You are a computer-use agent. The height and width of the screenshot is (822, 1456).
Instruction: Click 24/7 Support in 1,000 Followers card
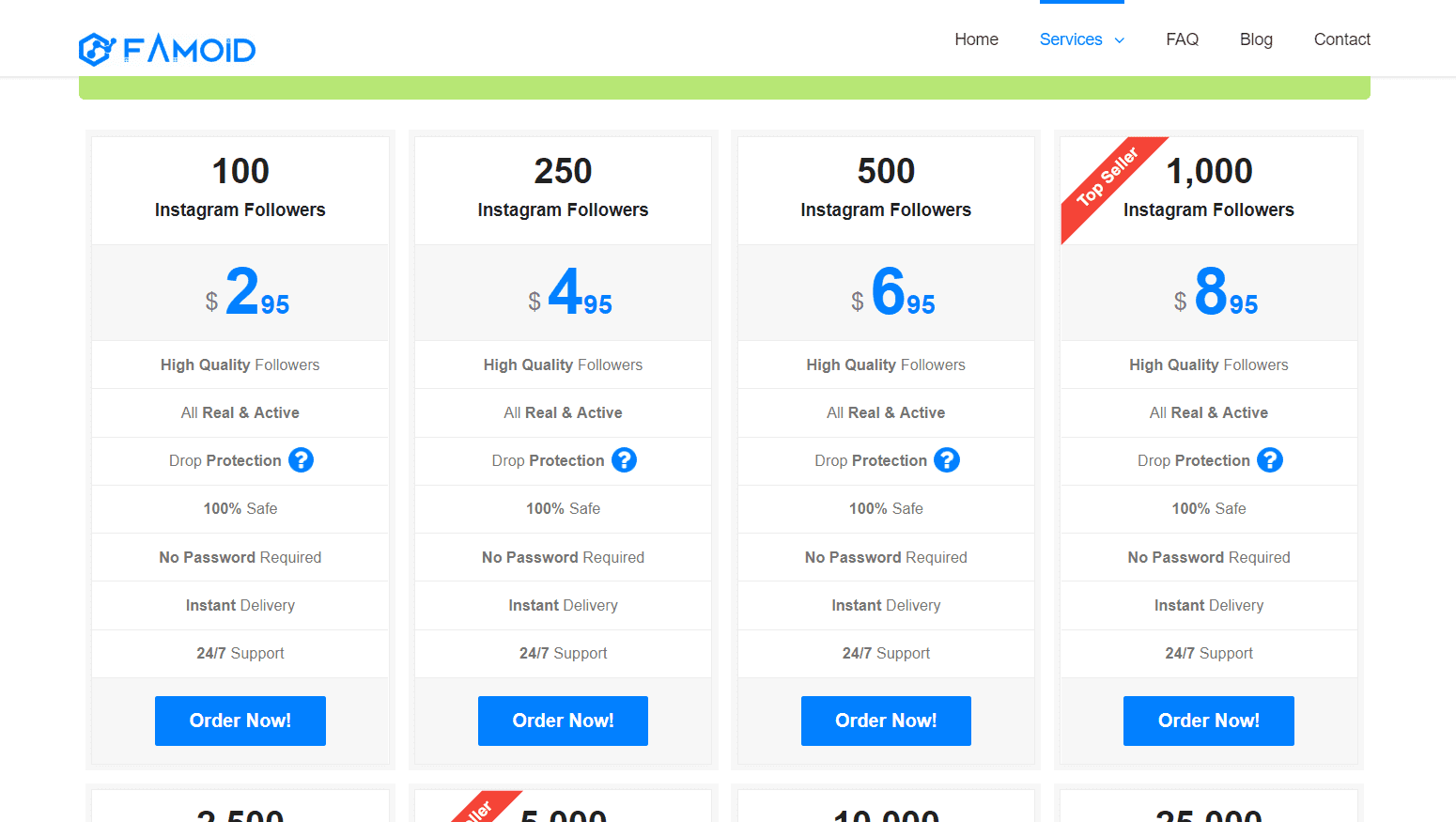coord(1209,653)
